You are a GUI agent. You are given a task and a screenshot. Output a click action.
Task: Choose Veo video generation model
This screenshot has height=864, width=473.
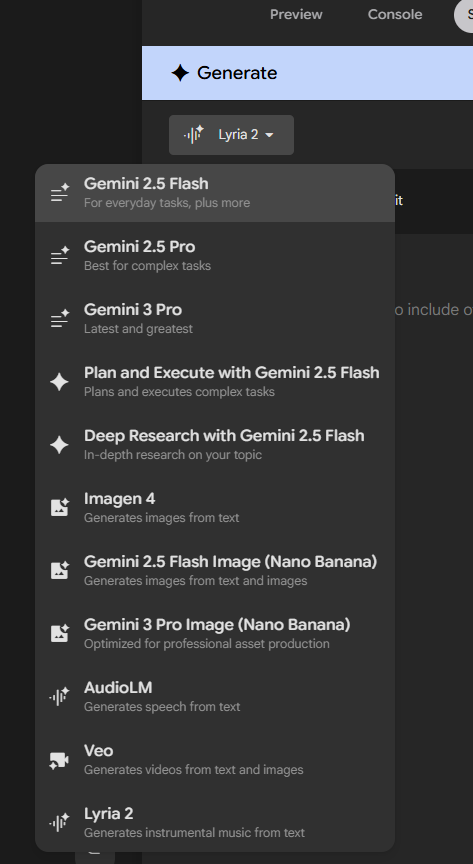[x=215, y=759]
